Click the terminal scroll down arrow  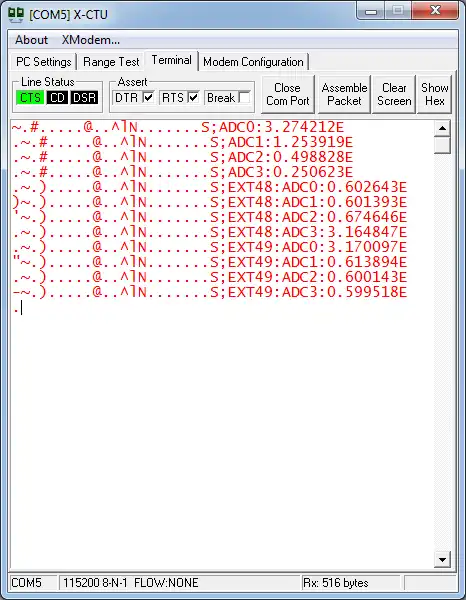click(442, 560)
